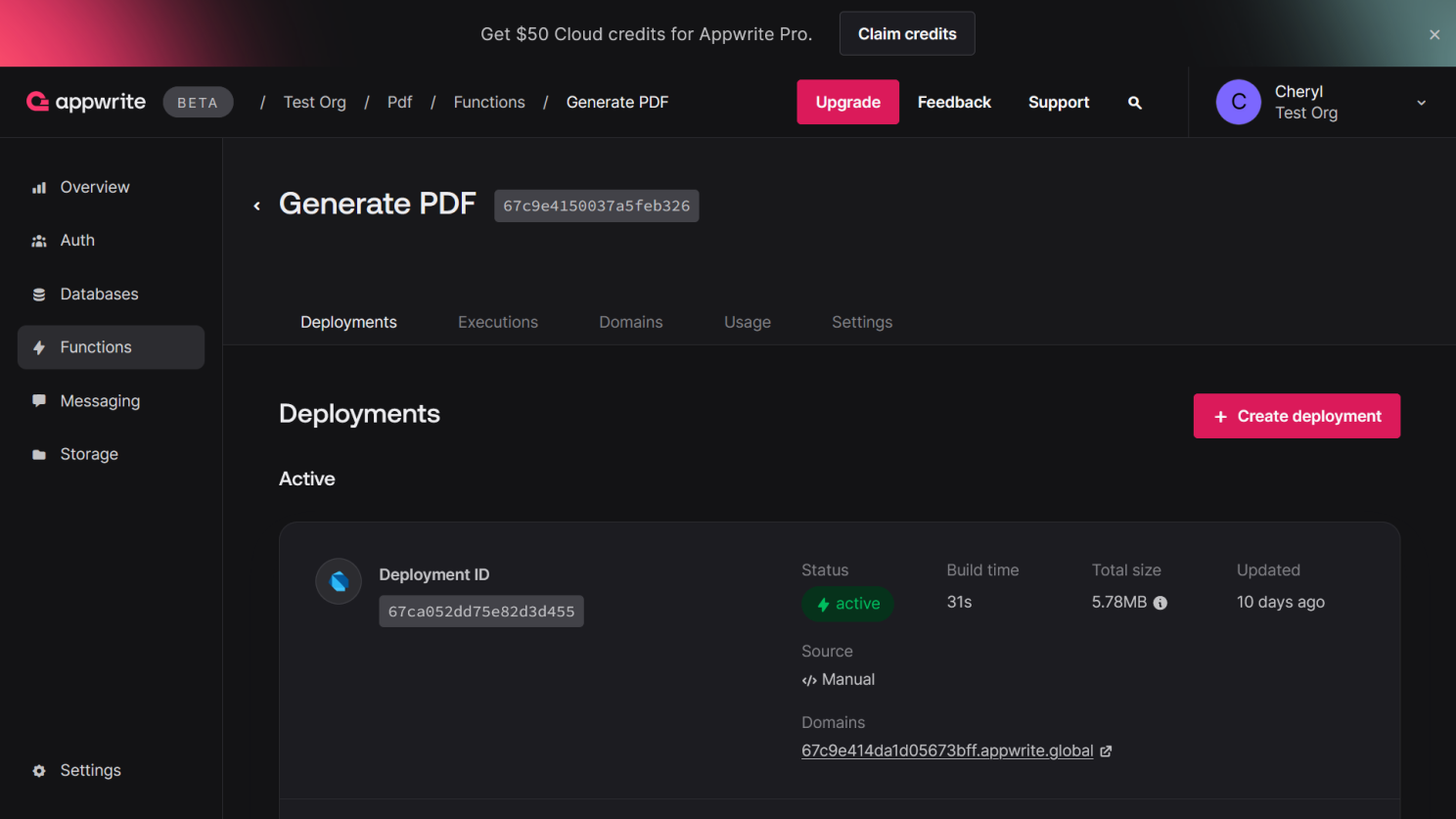Switch to the Usage tab
1456x819 pixels.
click(747, 322)
